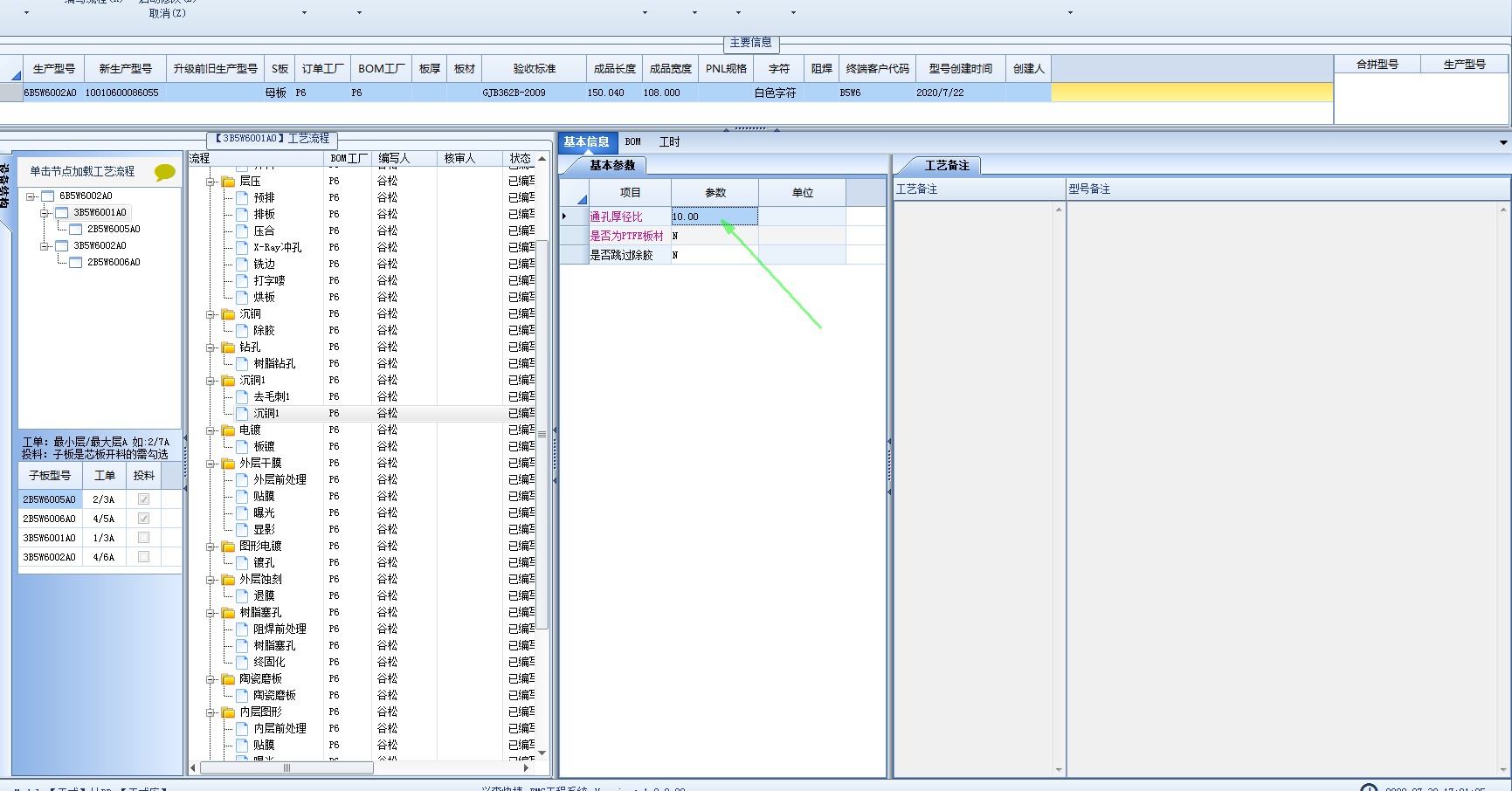Collapse the 陶瓷磨板 folder expander
Viewport: 1512px width, 791px height.
click(211, 679)
